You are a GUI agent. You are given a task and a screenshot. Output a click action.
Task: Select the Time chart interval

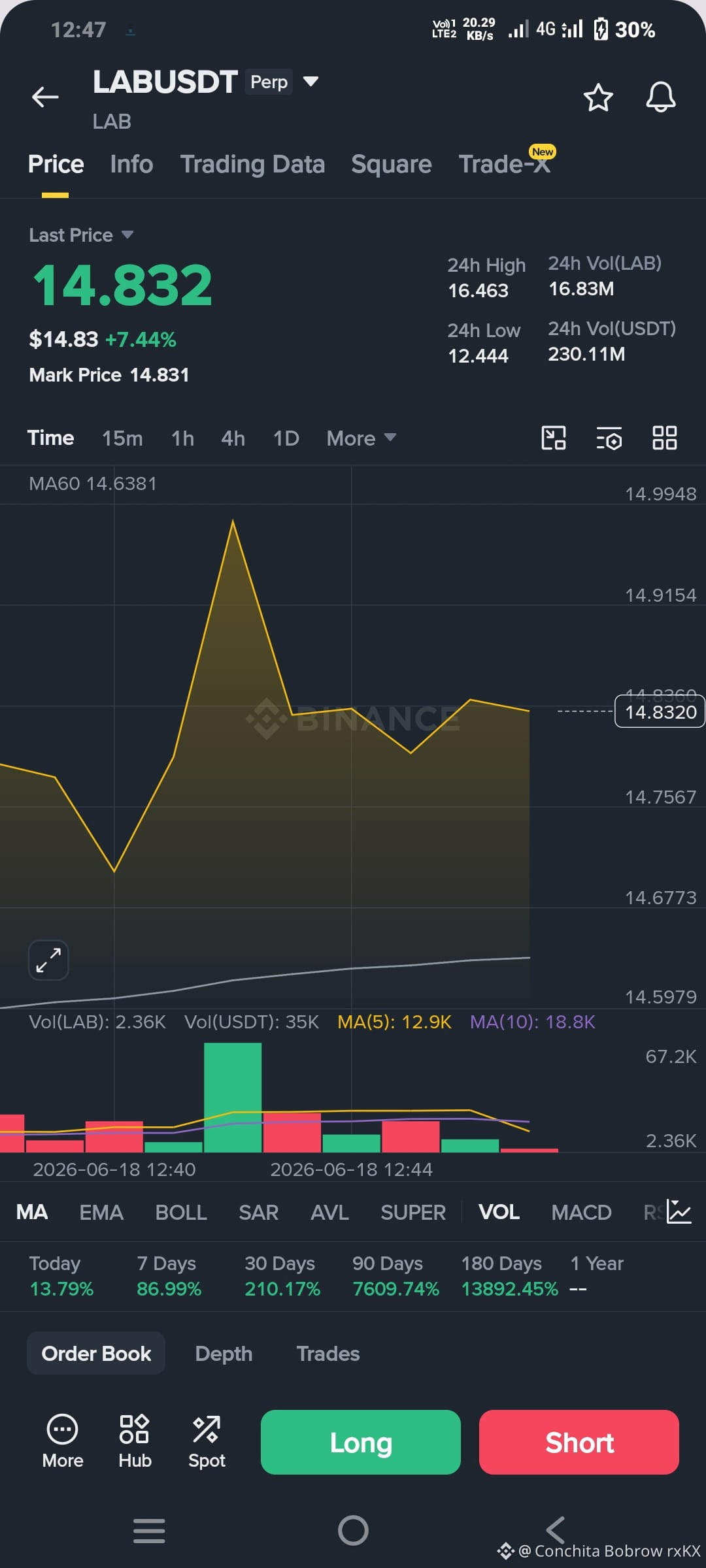tap(50, 438)
